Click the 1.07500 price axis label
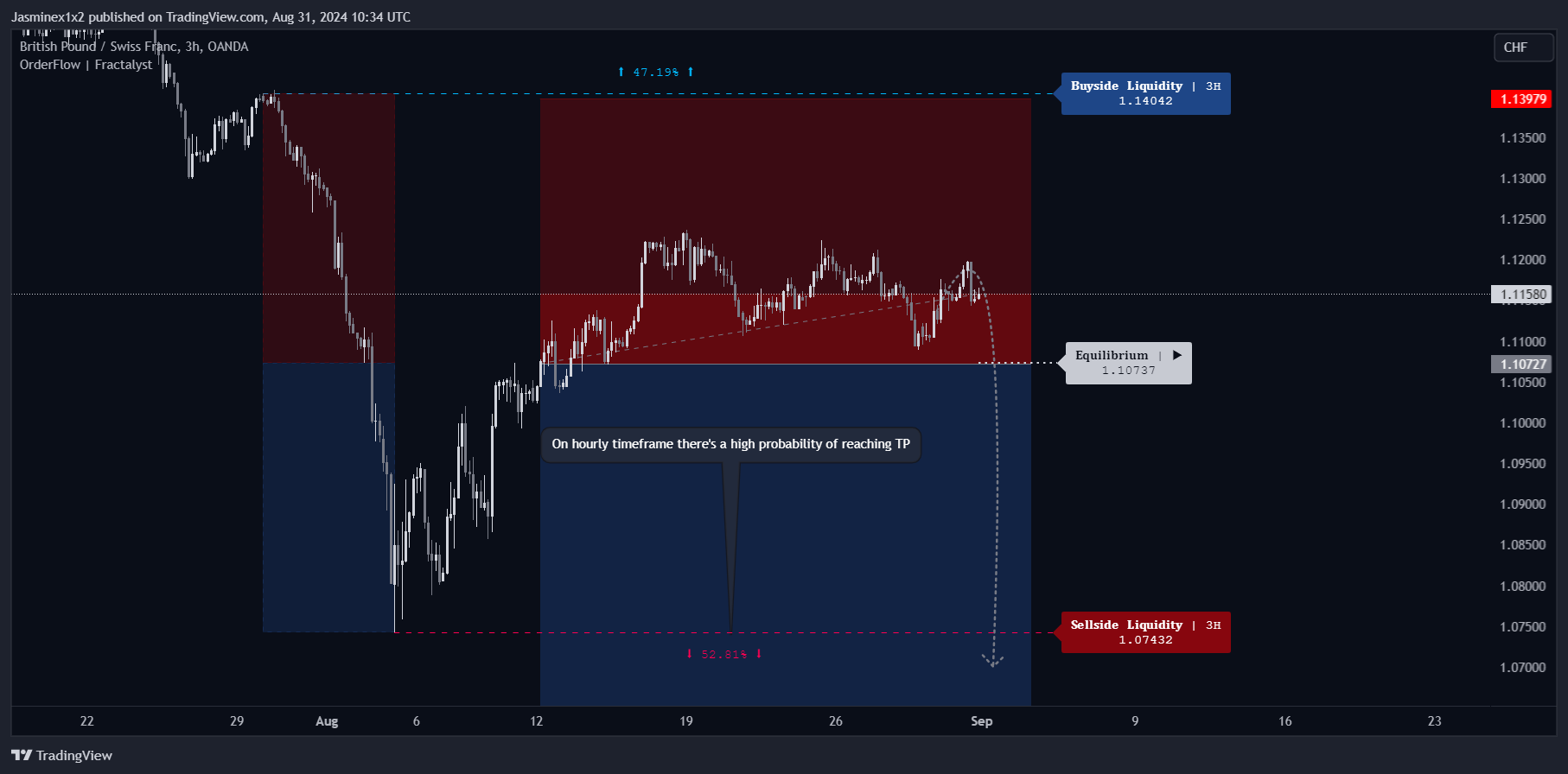Image resolution: width=1568 pixels, height=774 pixels. click(x=1523, y=627)
